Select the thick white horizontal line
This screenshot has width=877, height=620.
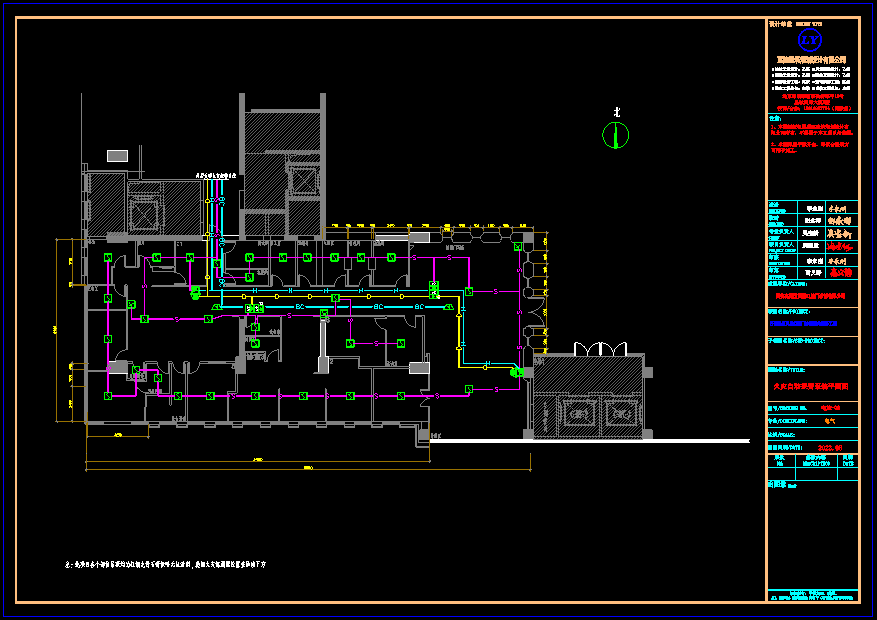coord(590,441)
